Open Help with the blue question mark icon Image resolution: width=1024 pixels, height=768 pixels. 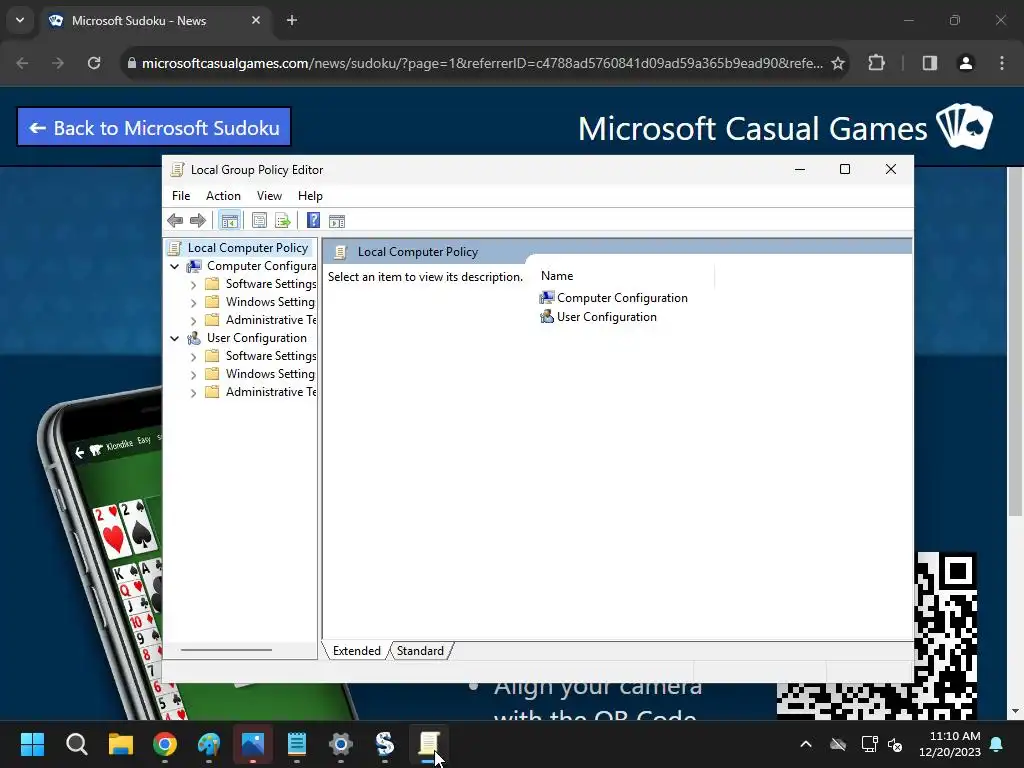click(x=313, y=221)
